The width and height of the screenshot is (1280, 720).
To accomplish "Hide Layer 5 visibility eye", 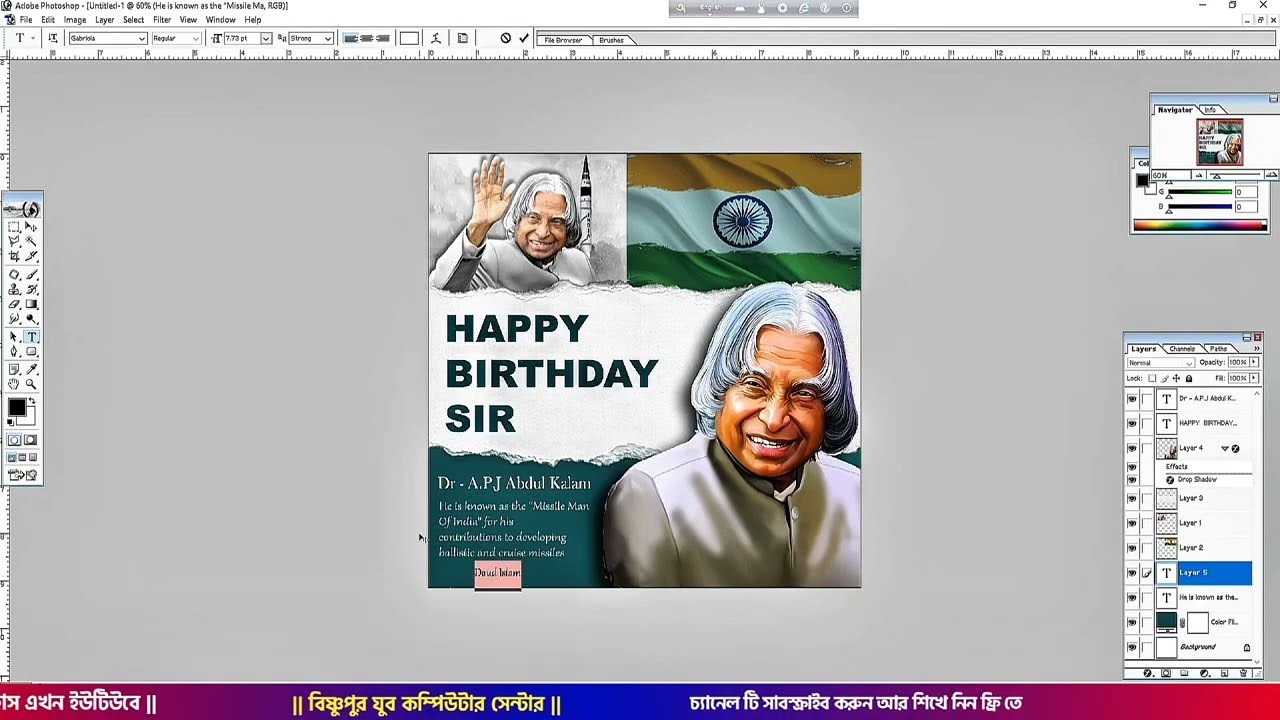I will pos(1132,573).
